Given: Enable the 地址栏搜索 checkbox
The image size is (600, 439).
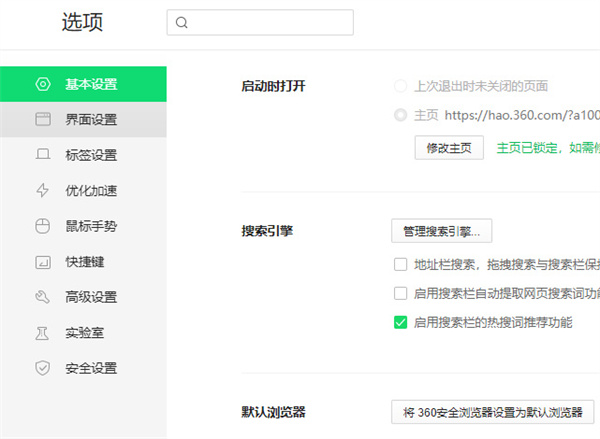Looking at the screenshot, I should tap(401, 265).
